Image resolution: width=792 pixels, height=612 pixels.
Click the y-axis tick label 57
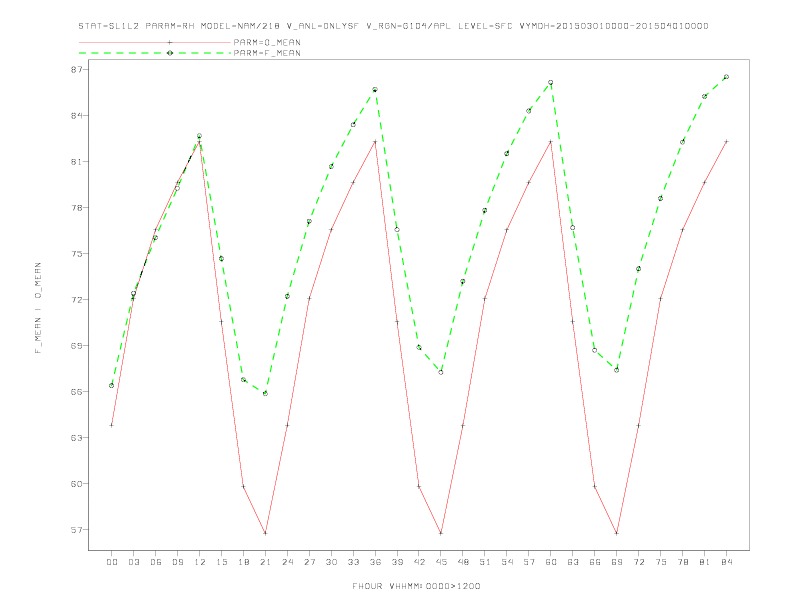pos(77,530)
